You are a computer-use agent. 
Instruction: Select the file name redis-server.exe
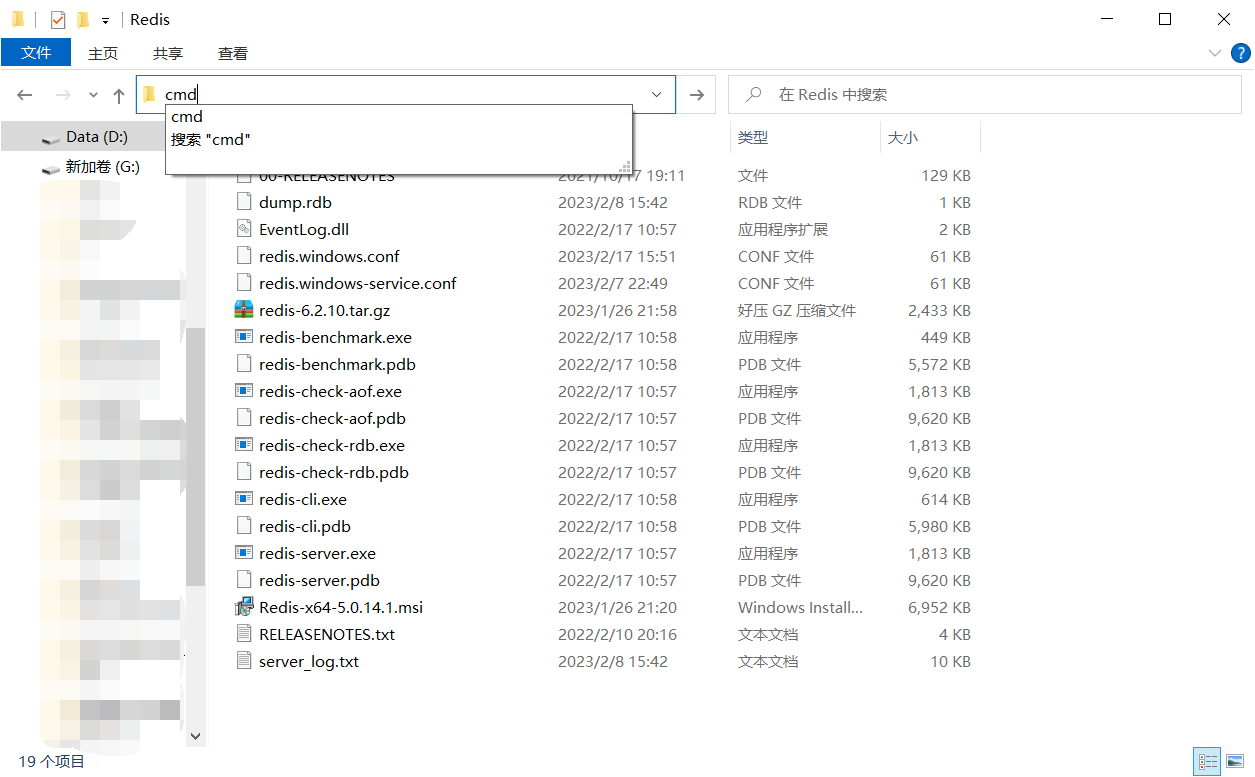[317, 553]
